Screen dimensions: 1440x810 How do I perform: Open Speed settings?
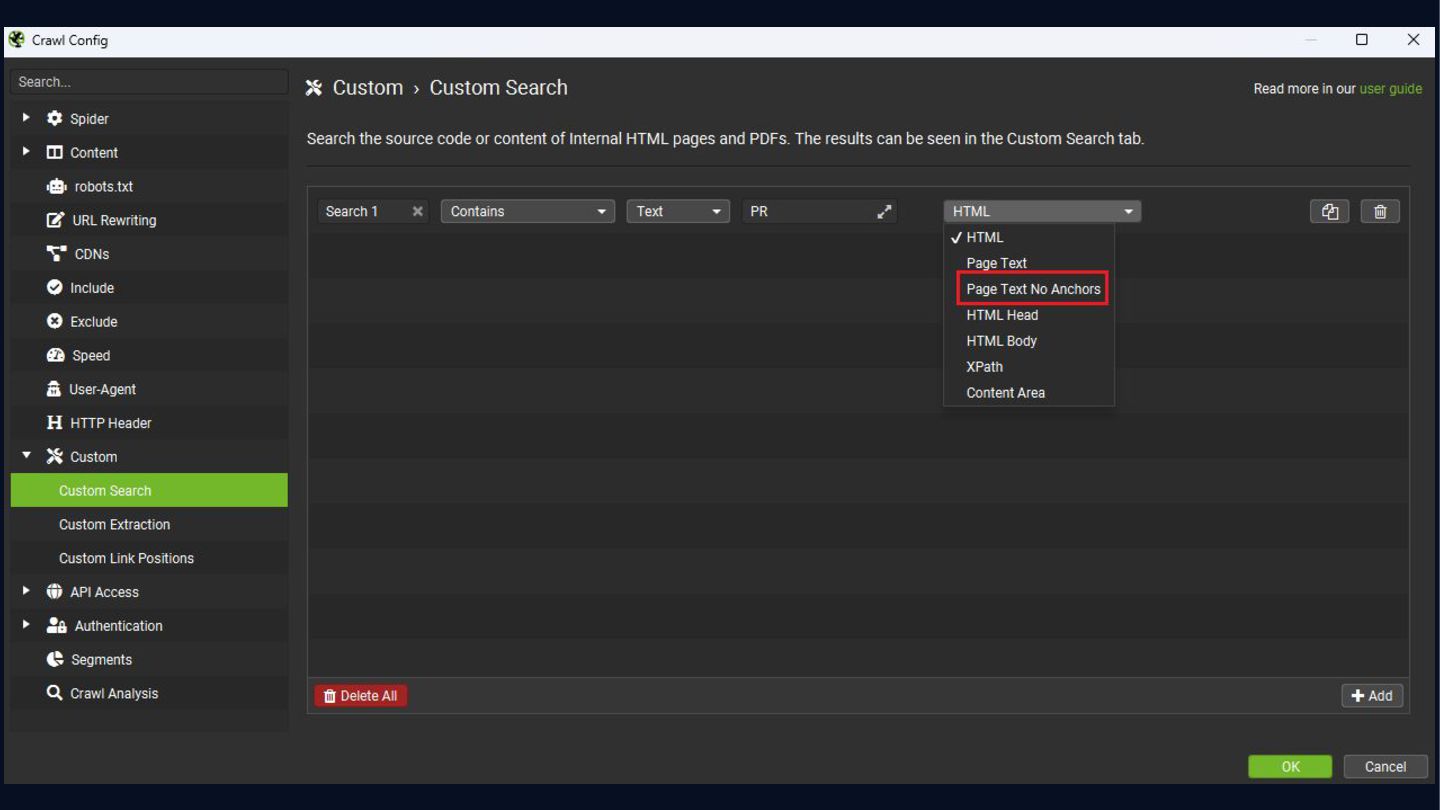149,355
